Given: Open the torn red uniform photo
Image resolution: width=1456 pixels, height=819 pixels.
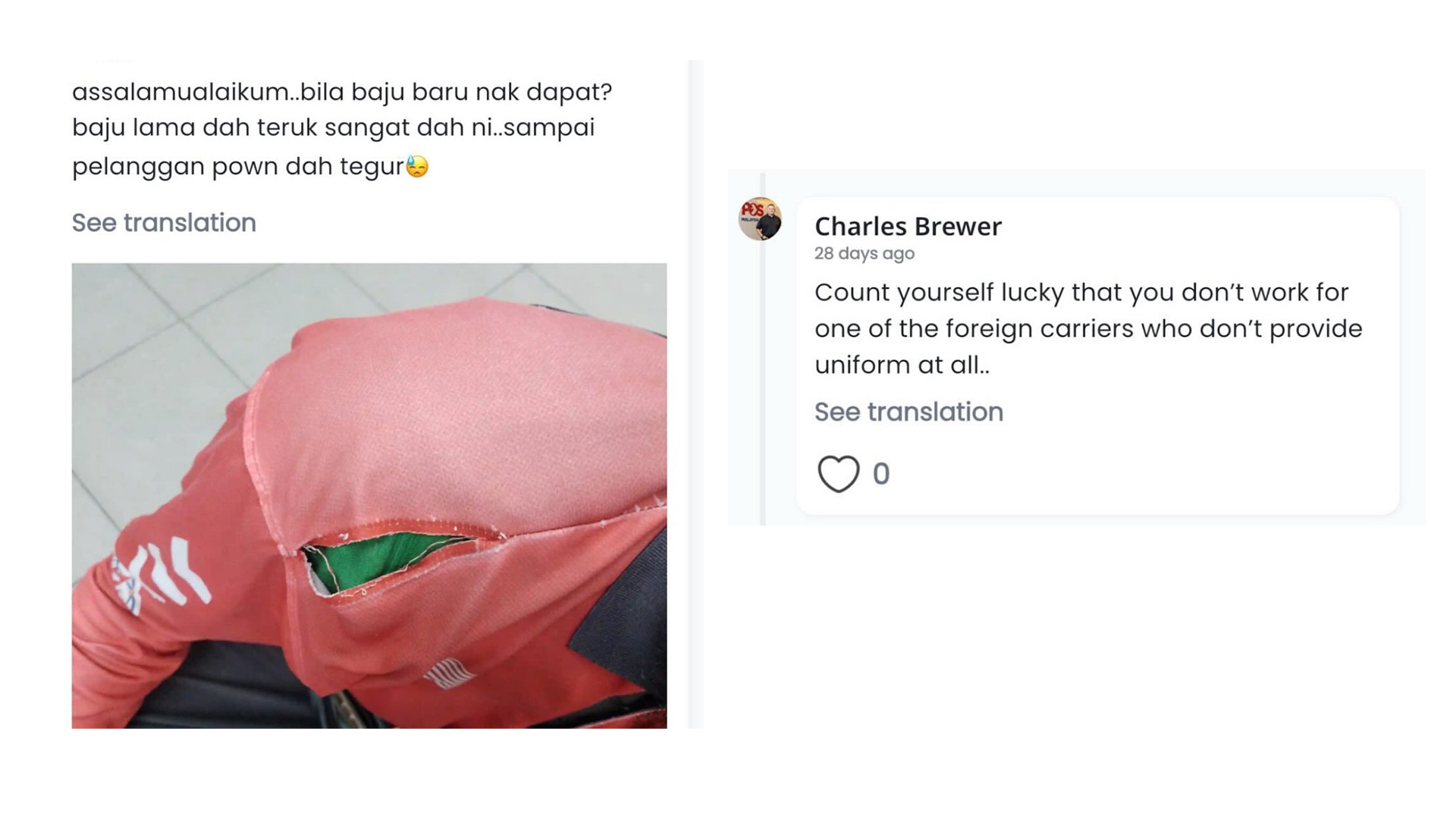Looking at the screenshot, I should pyautogui.click(x=369, y=496).
